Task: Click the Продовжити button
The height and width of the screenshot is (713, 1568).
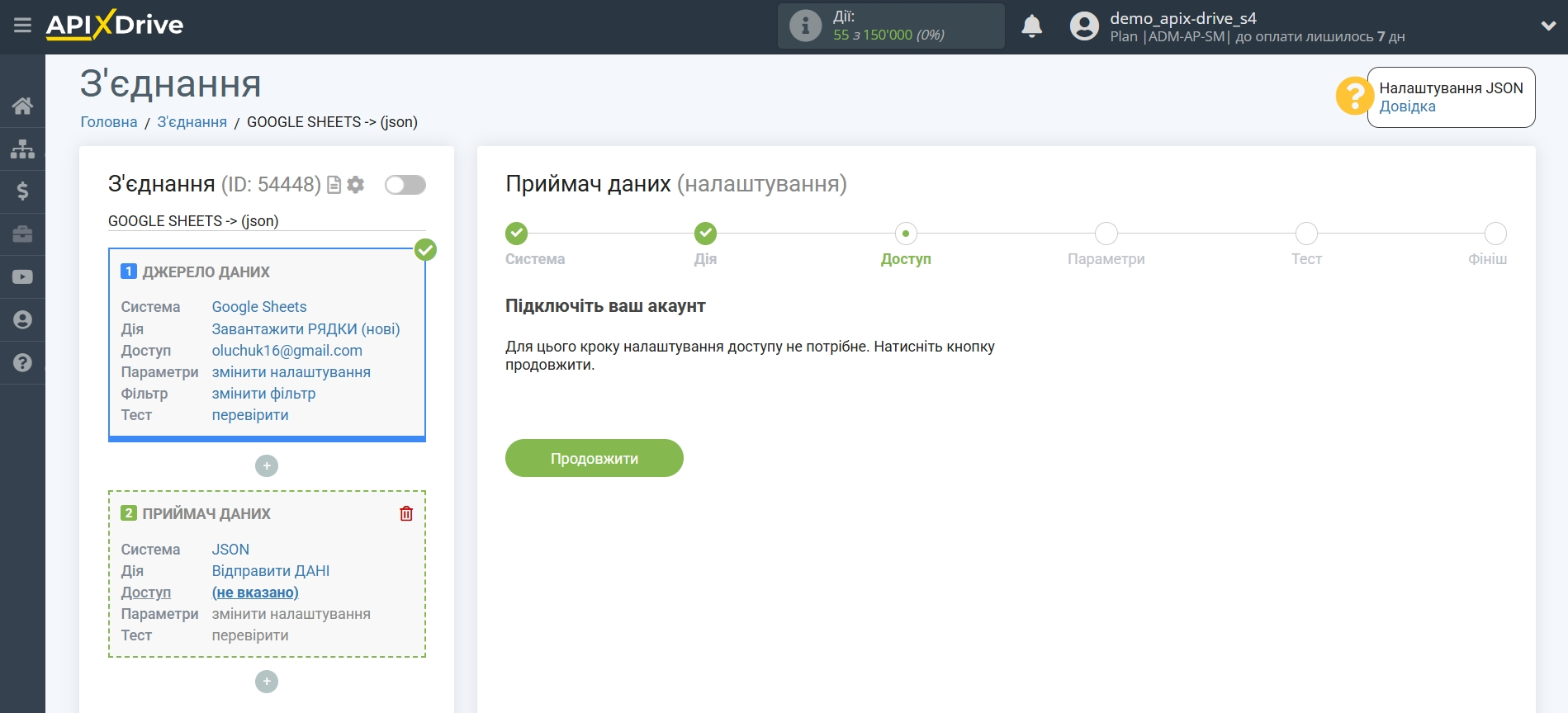Action: click(595, 458)
